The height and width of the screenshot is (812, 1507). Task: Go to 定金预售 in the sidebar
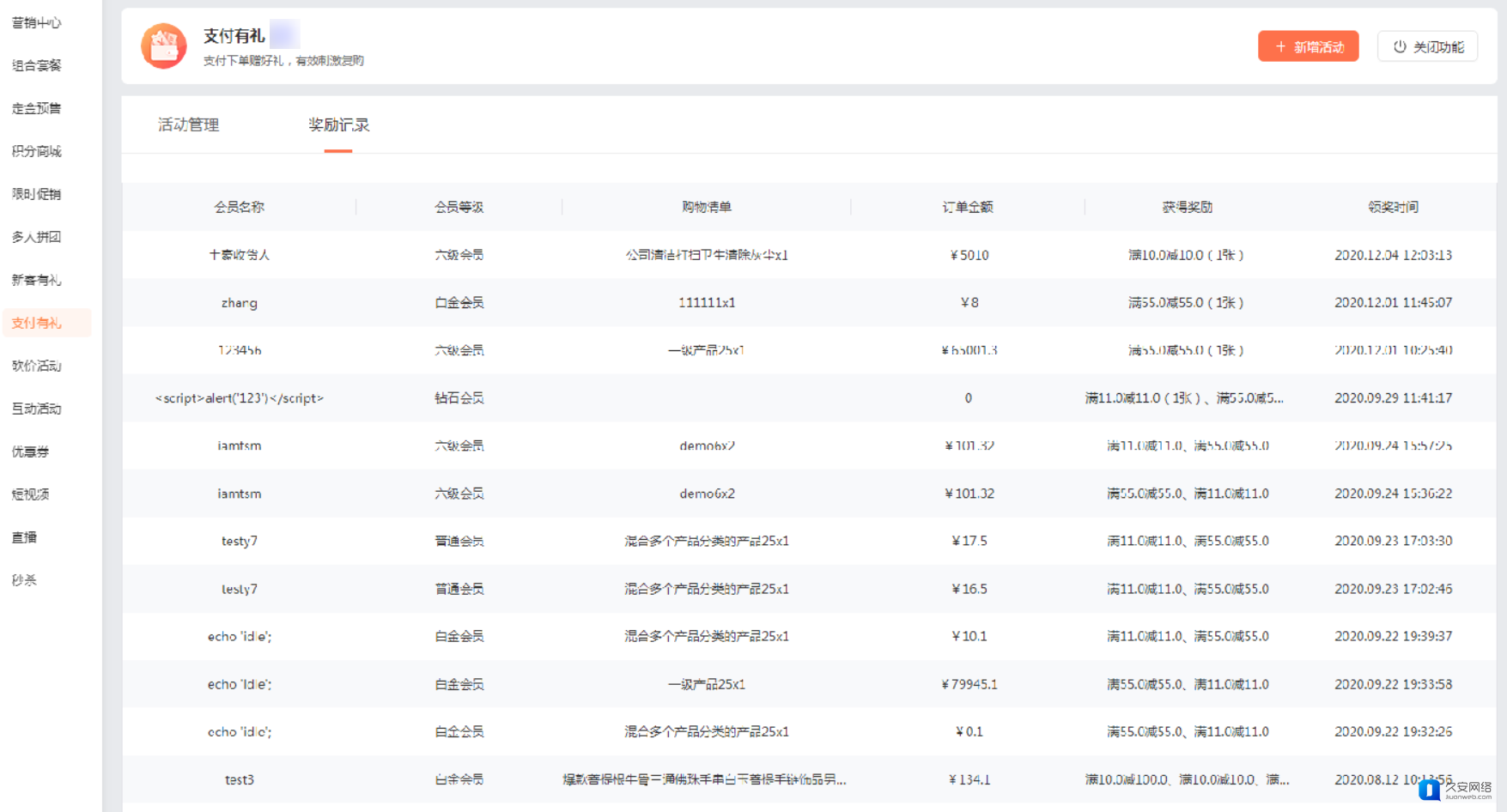pyautogui.click(x=37, y=108)
